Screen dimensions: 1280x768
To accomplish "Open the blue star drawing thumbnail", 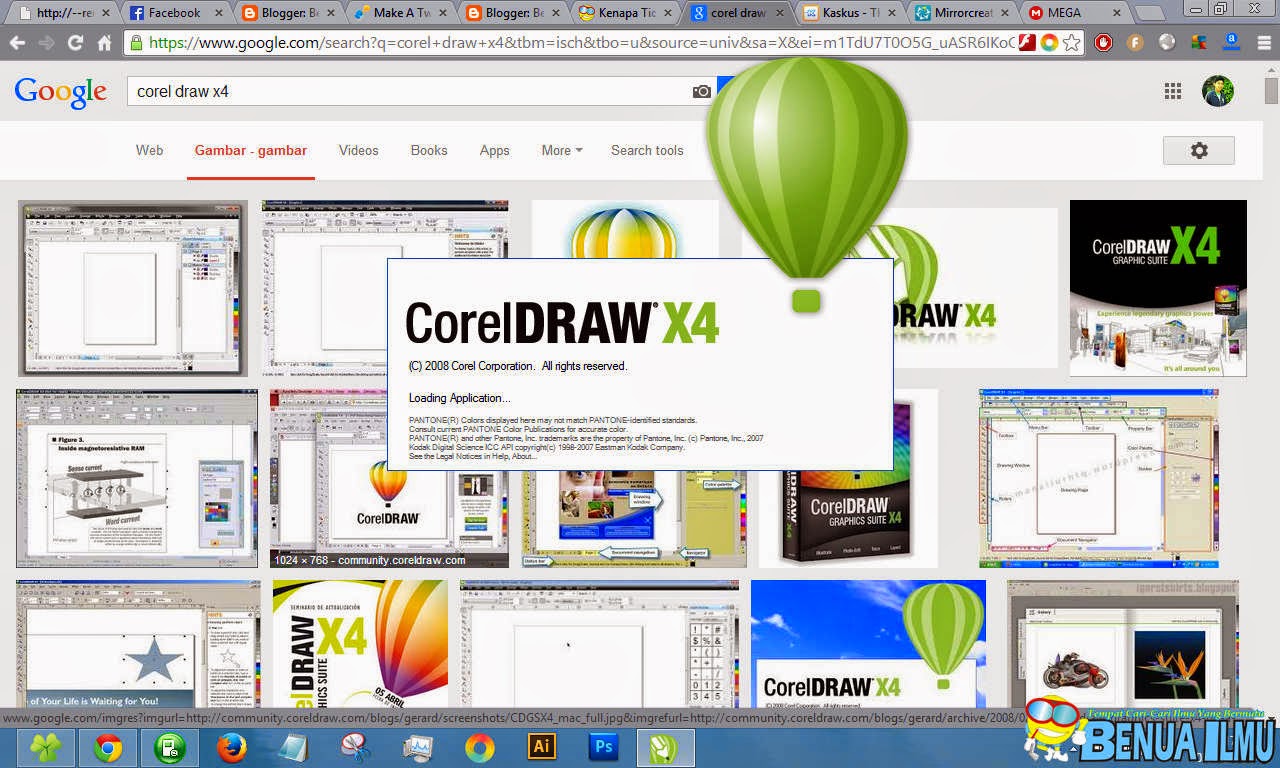I will coord(138,645).
